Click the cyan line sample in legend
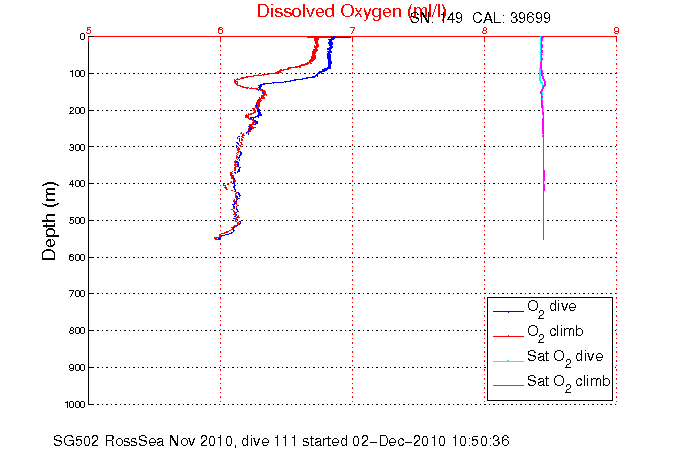This screenshot has width=681, height=454. click(x=508, y=361)
